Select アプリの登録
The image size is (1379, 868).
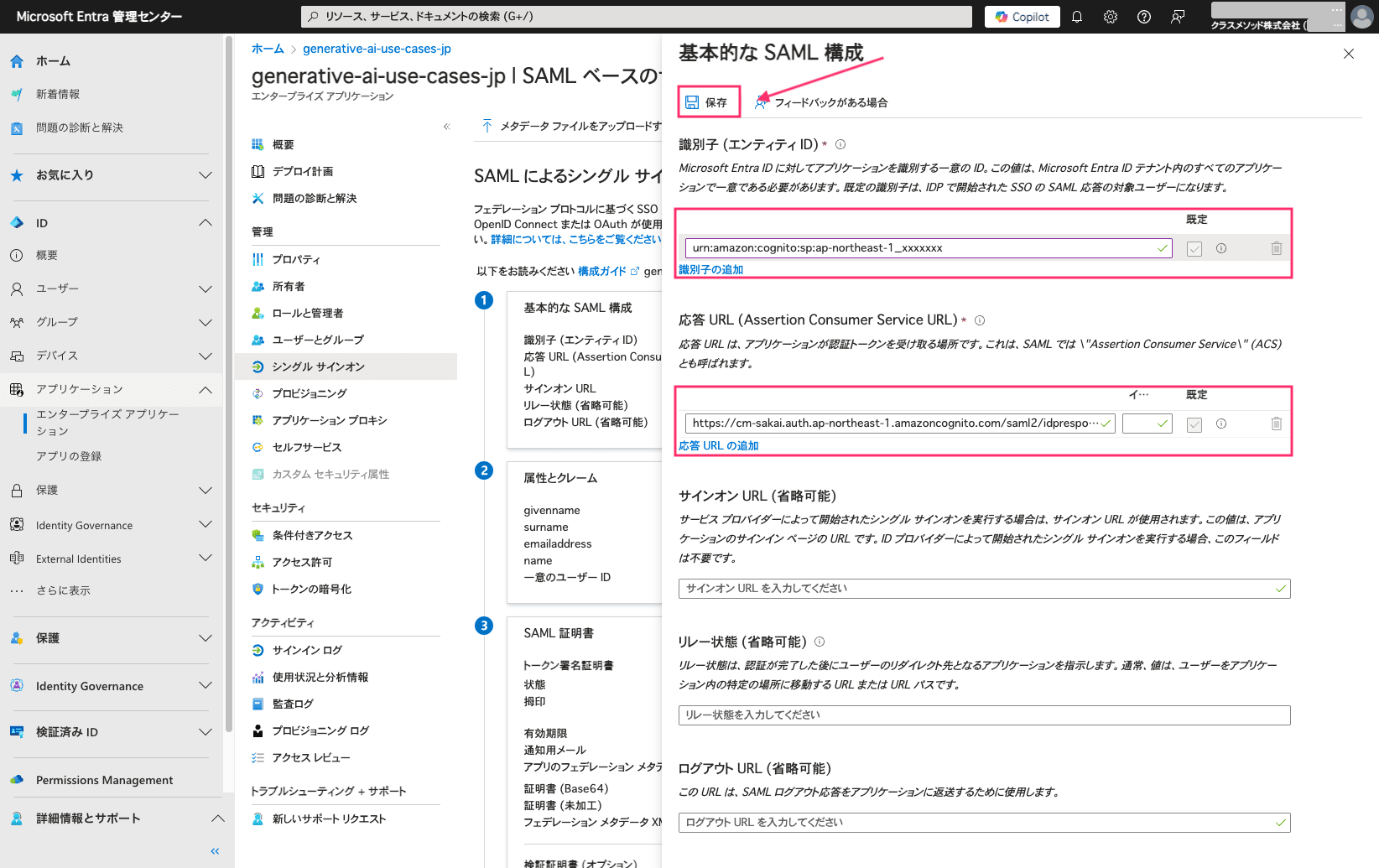click(69, 456)
